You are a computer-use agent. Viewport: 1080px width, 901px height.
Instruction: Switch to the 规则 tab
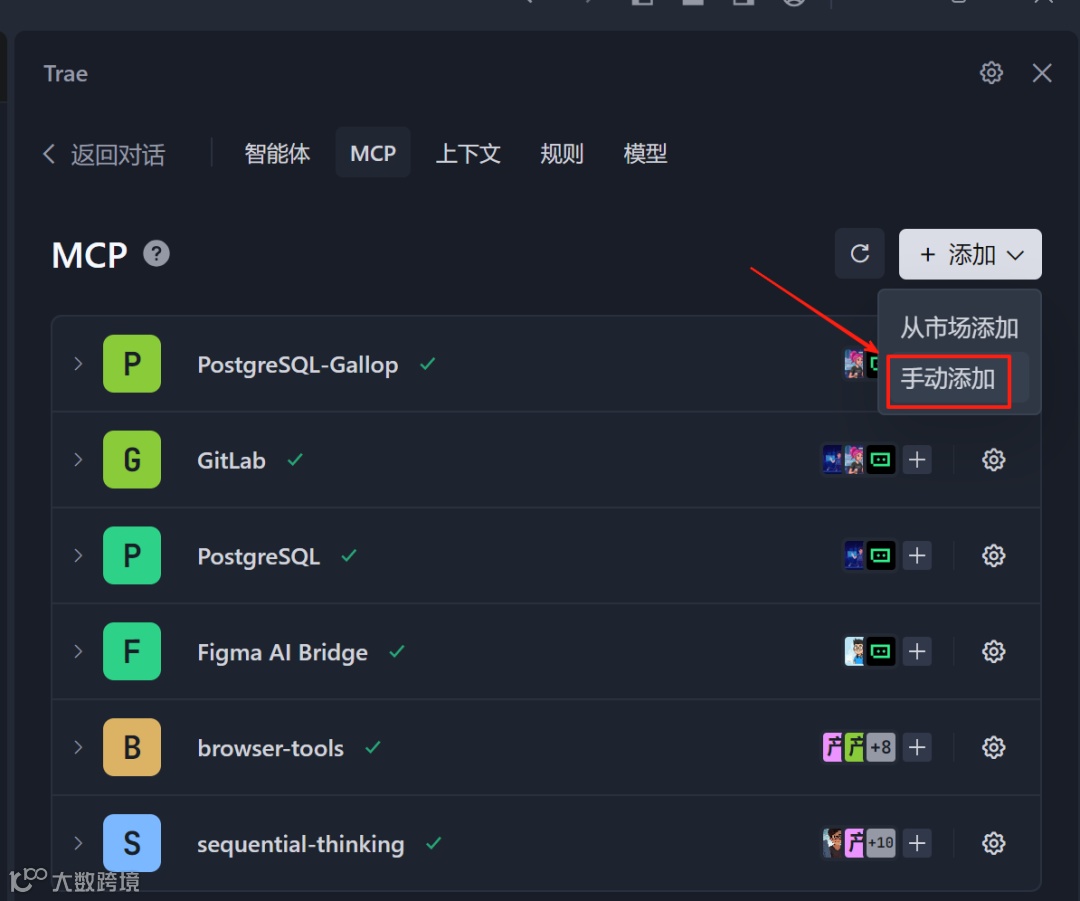click(x=561, y=153)
